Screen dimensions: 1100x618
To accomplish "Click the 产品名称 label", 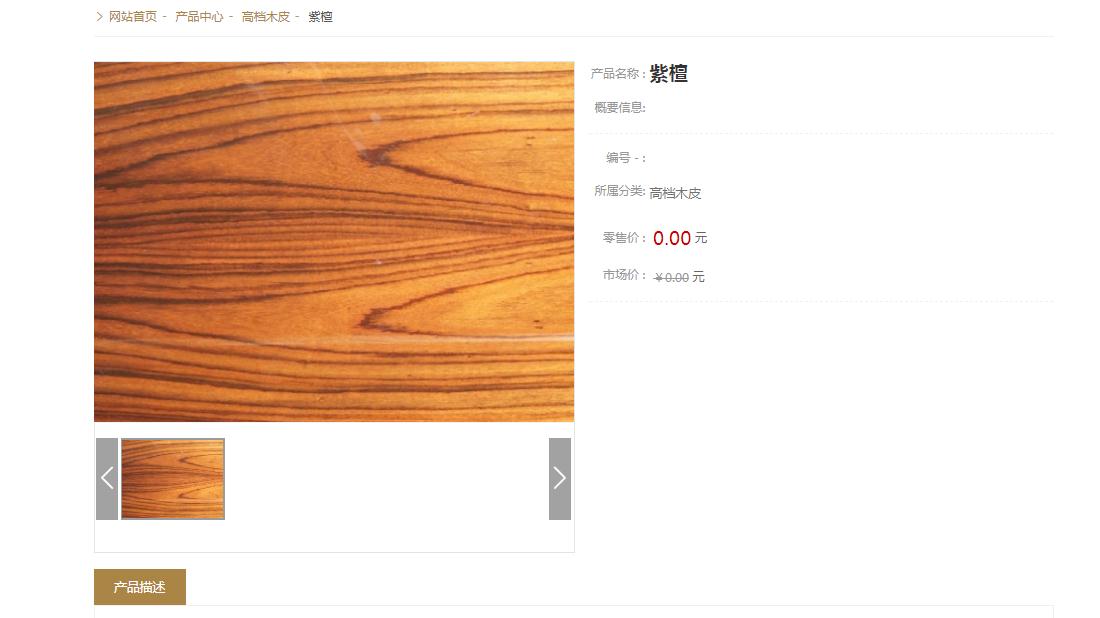I will pos(617,74).
